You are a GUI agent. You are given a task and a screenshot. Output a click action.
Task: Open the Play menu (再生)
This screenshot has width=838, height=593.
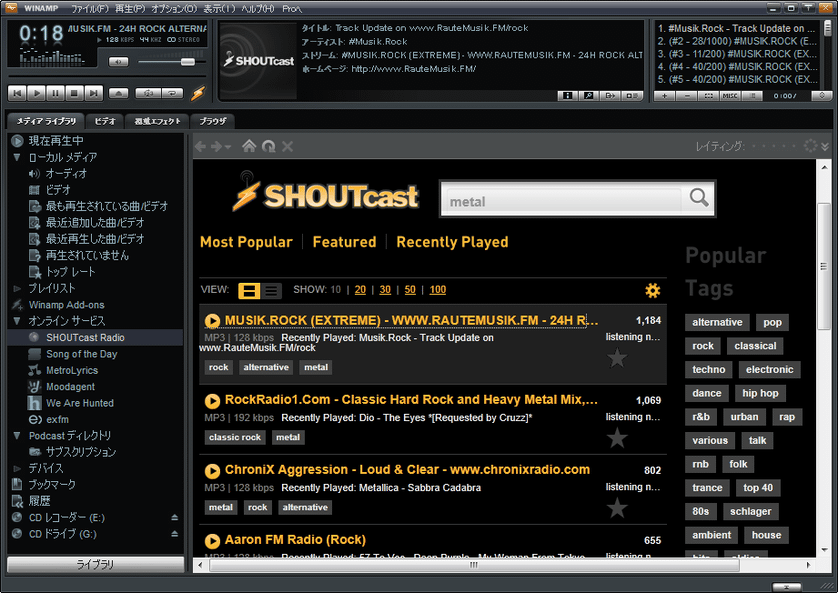[130, 9]
